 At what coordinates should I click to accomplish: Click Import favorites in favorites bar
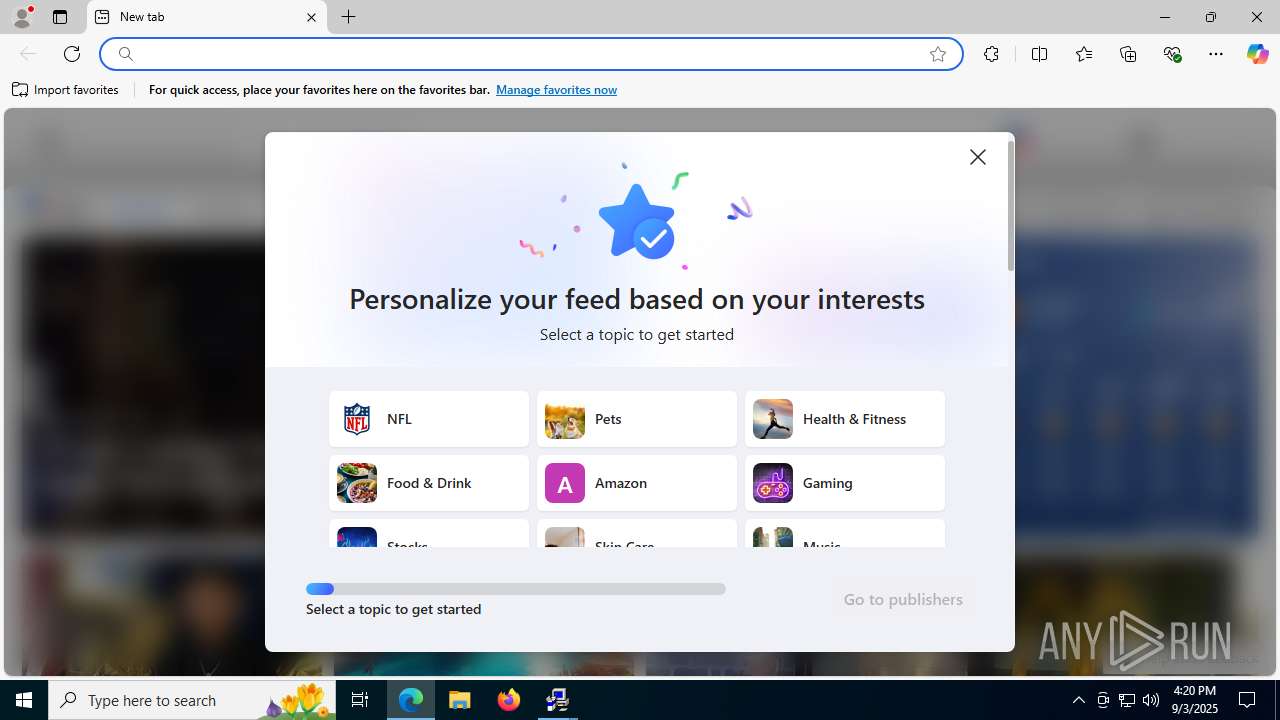[66, 90]
